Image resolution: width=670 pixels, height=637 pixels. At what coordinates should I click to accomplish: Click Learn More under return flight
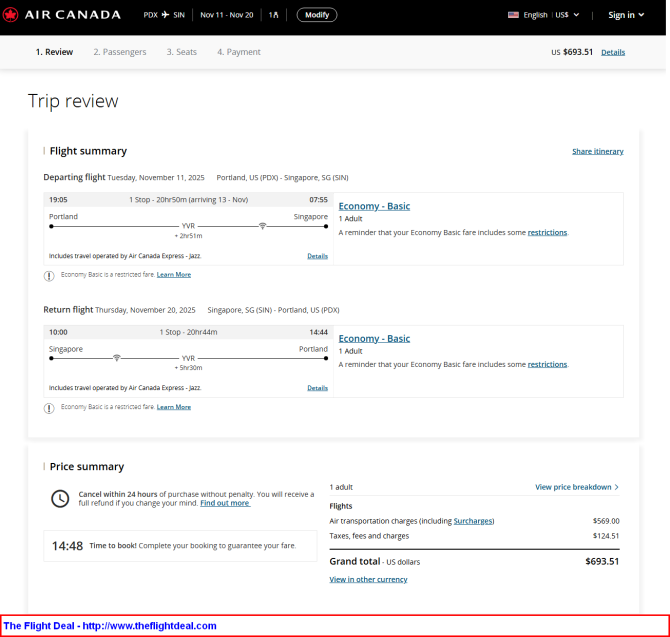pyautogui.click(x=173, y=407)
